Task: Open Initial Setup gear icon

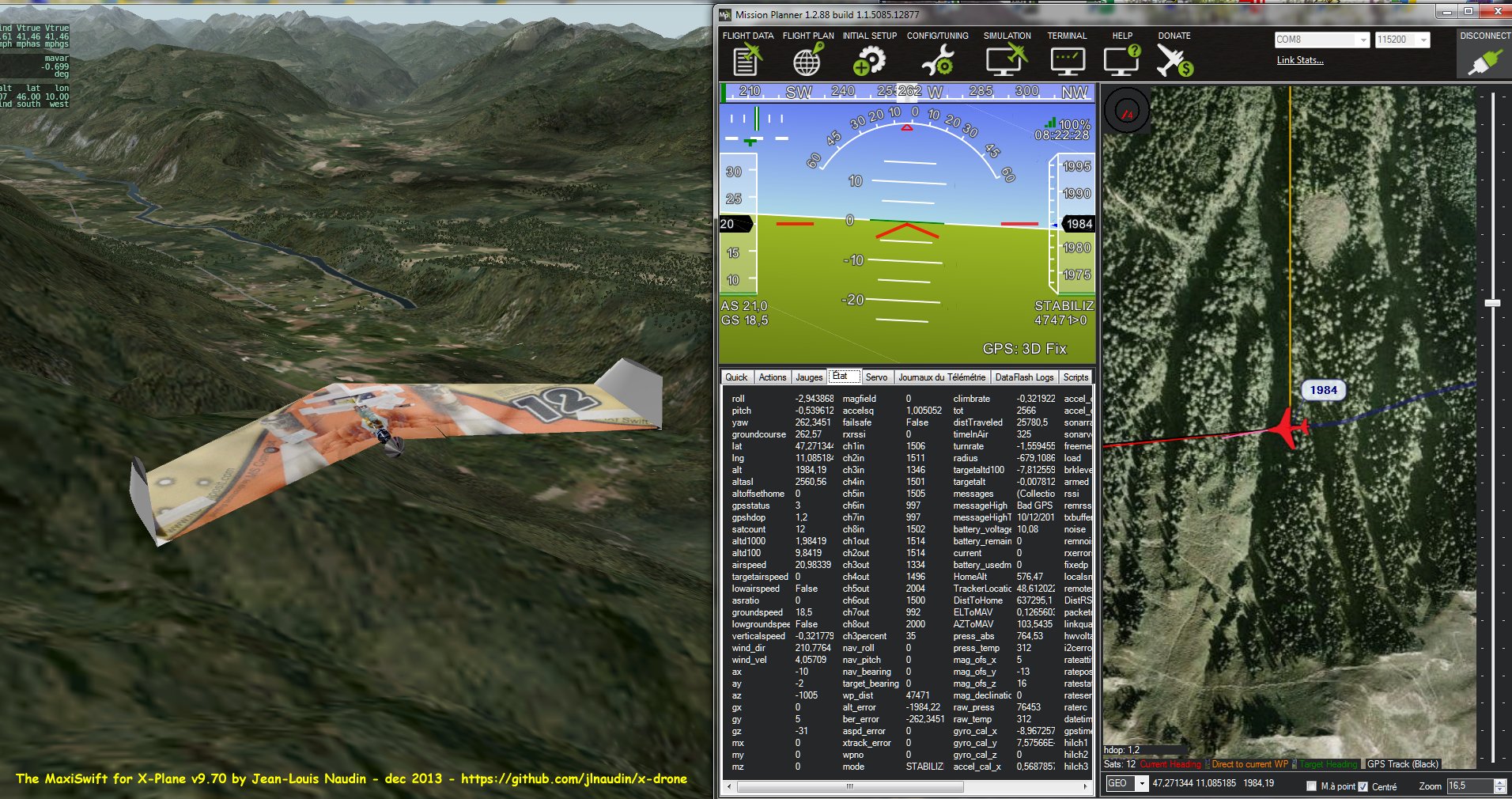Action: coord(869,60)
